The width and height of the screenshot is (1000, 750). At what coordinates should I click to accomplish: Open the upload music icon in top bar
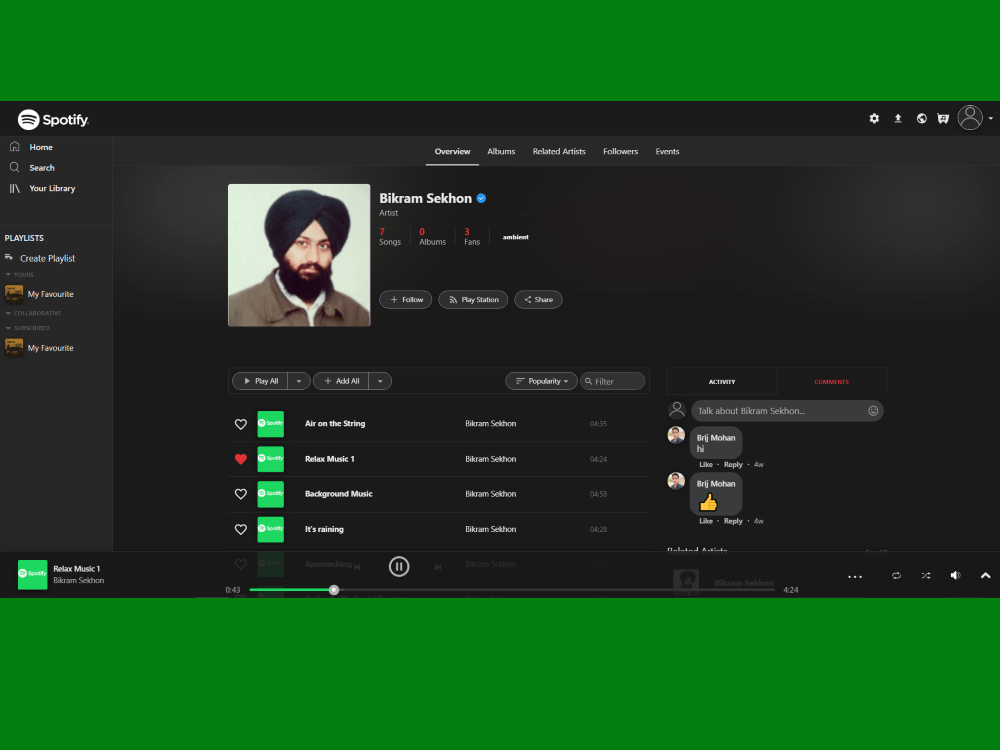(x=897, y=118)
